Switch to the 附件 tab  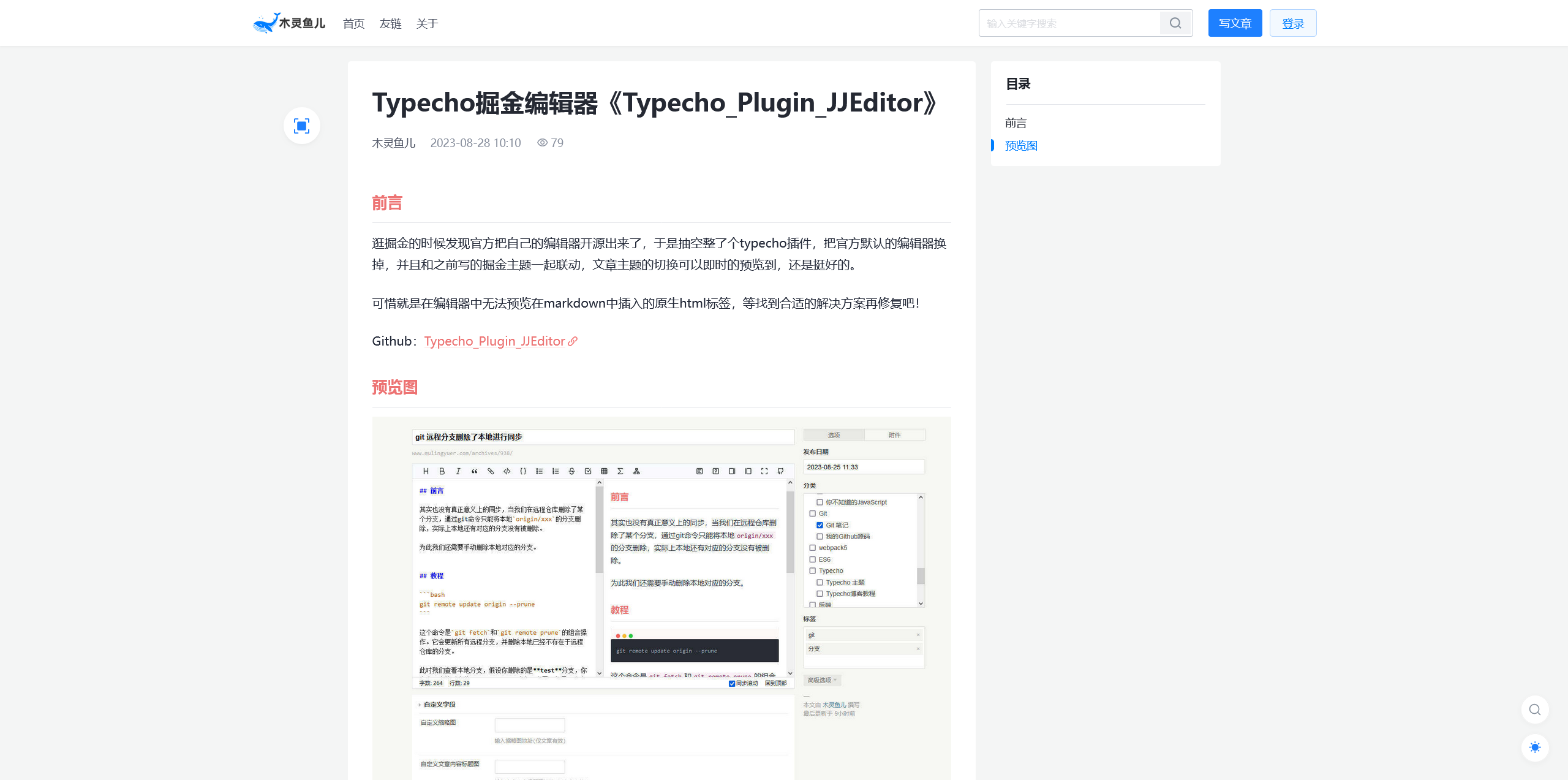pos(894,435)
